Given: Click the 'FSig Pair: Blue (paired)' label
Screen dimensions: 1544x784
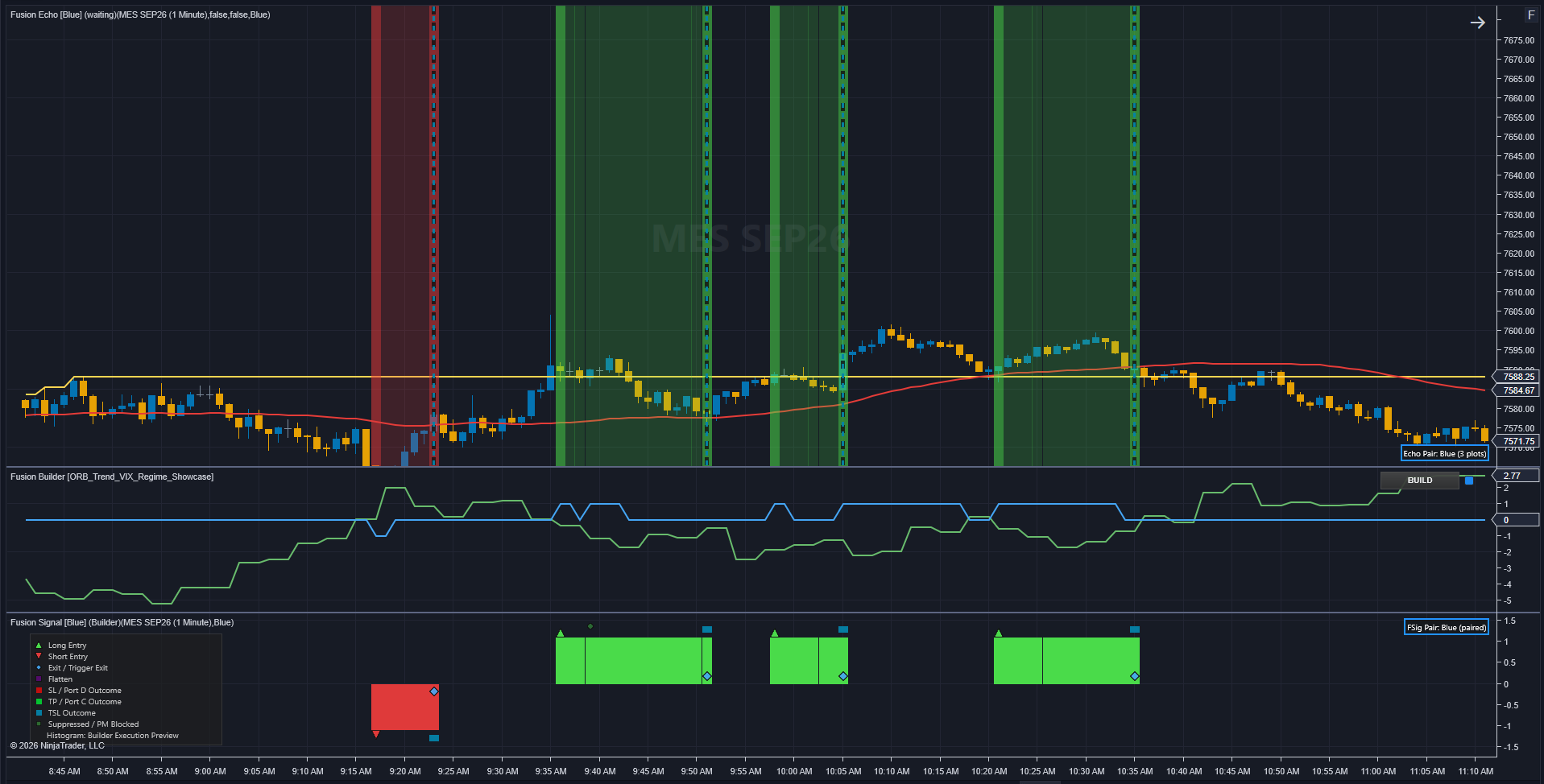Looking at the screenshot, I should click(x=1447, y=628).
